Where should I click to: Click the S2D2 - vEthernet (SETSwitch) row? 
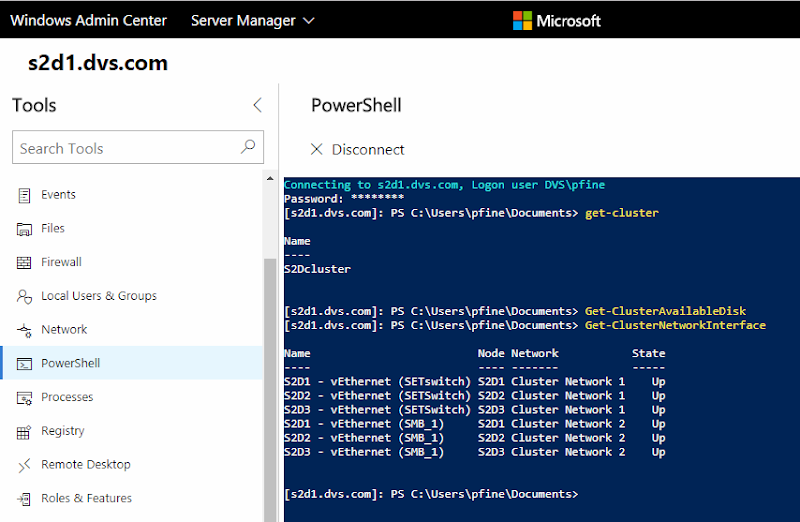[474, 395]
